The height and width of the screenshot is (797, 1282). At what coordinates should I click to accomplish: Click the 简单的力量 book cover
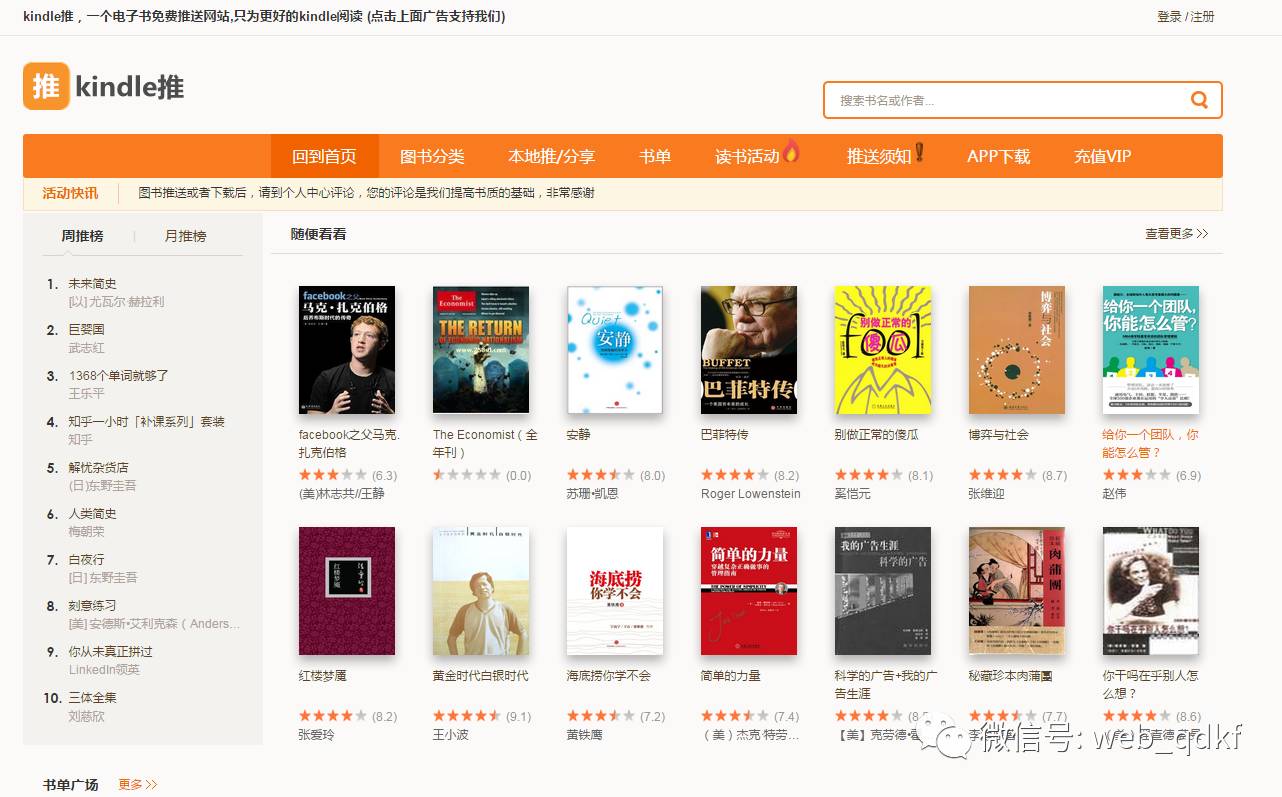[749, 591]
